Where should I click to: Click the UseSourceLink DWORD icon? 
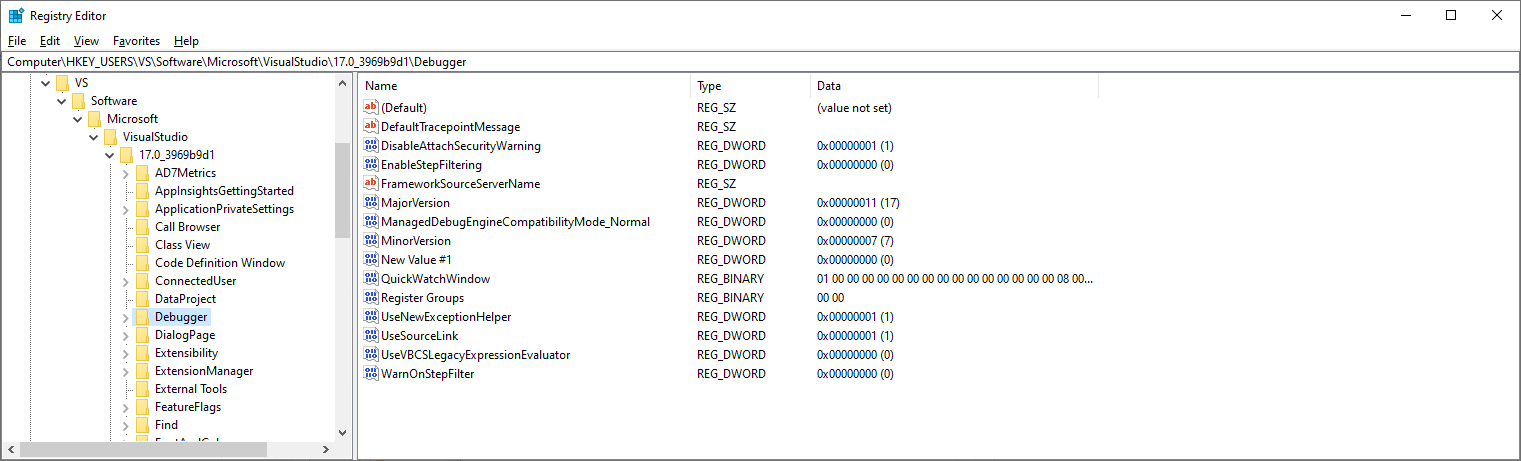[371, 335]
